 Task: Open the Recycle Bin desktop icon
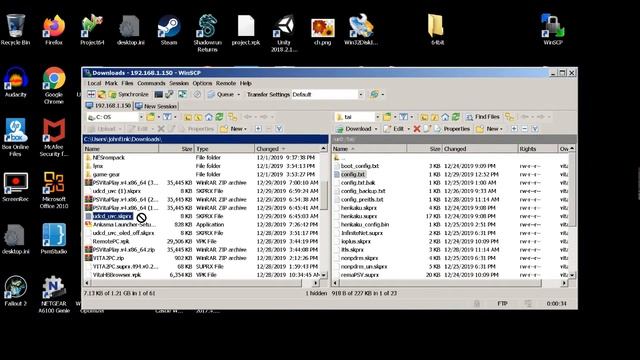pos(16,30)
